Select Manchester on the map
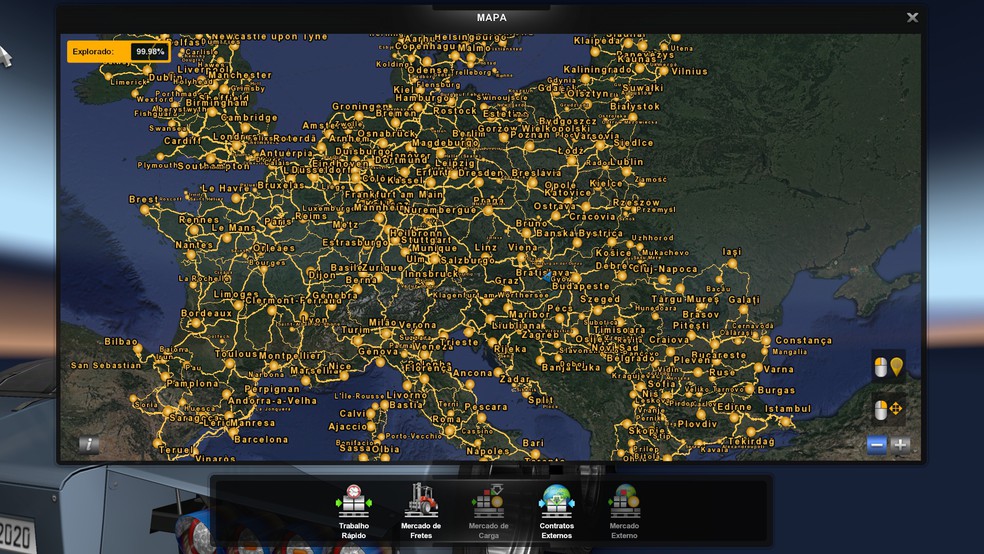 click(x=239, y=75)
